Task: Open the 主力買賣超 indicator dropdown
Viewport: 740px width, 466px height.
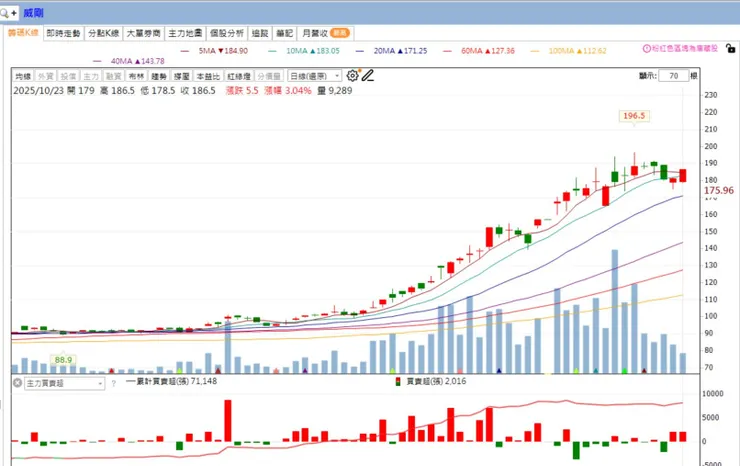Action: 64,383
